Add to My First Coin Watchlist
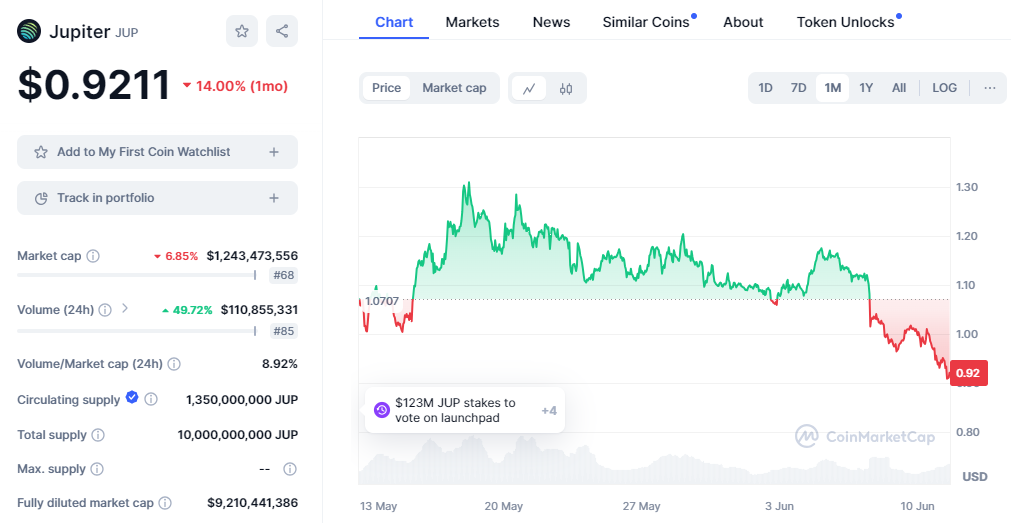Viewport: 1011px width, 523px height. coord(157,152)
